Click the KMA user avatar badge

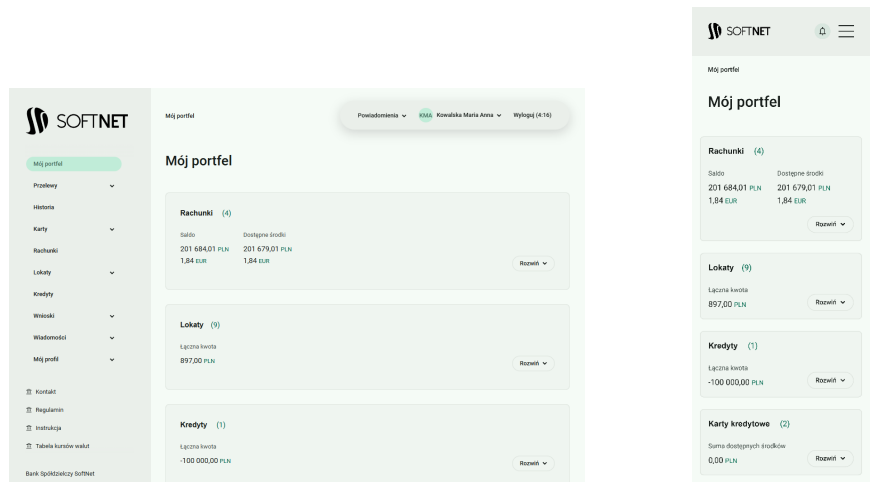click(425, 115)
